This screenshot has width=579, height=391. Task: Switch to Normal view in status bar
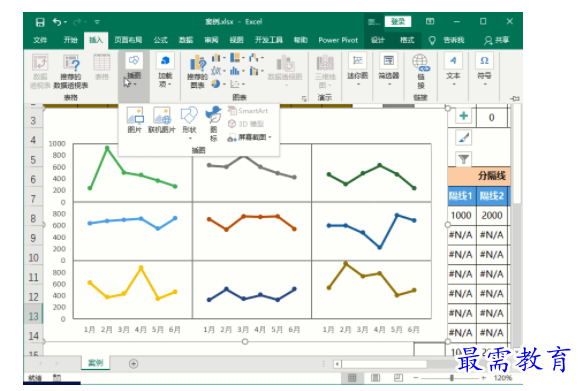[352, 378]
